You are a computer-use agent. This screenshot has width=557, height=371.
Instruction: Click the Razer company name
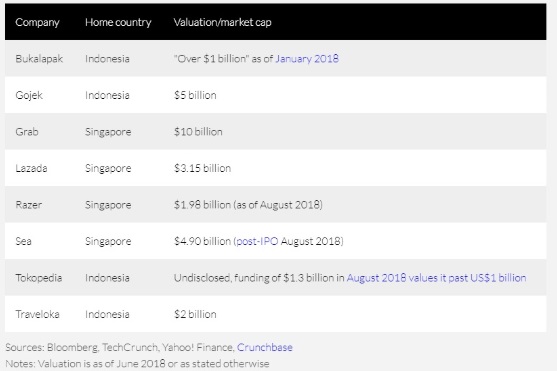[x=29, y=205]
